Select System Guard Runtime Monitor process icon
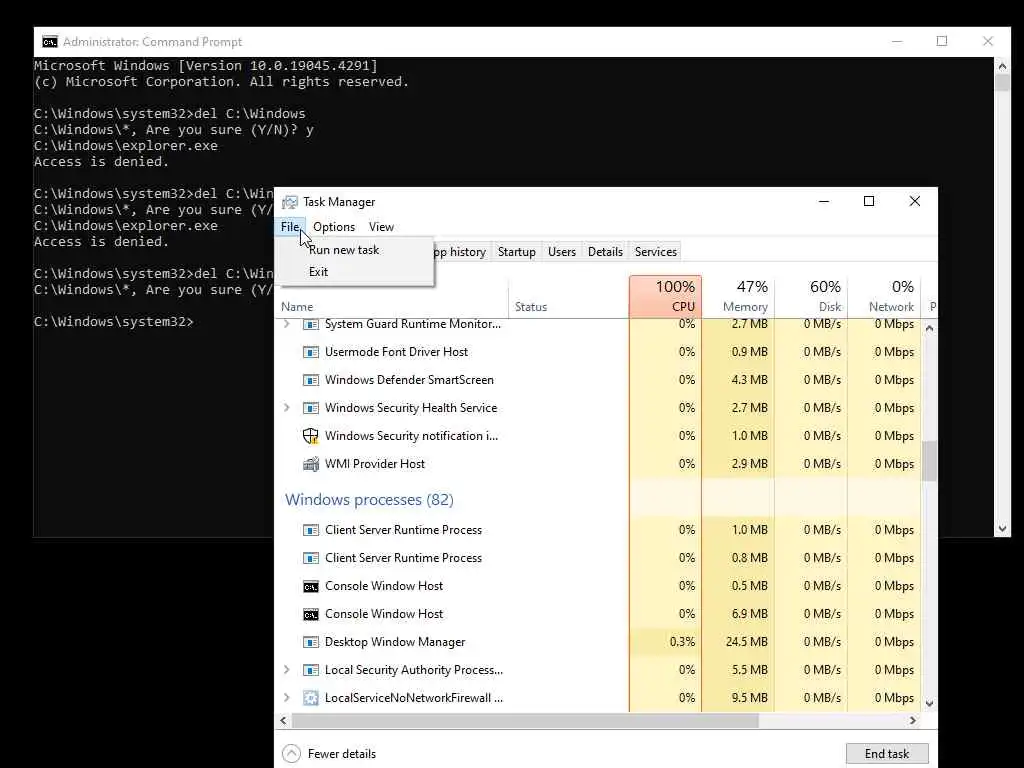This screenshot has height=768, width=1024. (311, 324)
